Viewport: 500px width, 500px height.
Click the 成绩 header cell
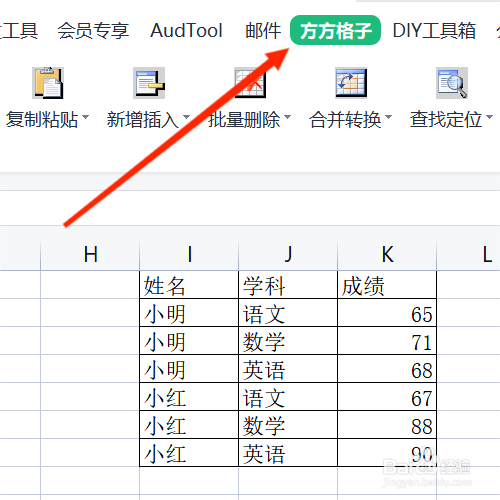pyautogui.click(x=387, y=285)
